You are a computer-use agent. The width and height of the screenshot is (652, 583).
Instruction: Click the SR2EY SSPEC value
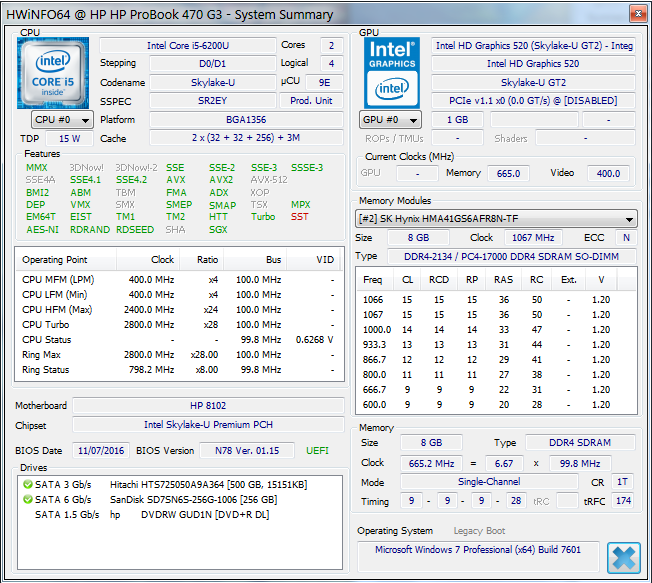213,101
